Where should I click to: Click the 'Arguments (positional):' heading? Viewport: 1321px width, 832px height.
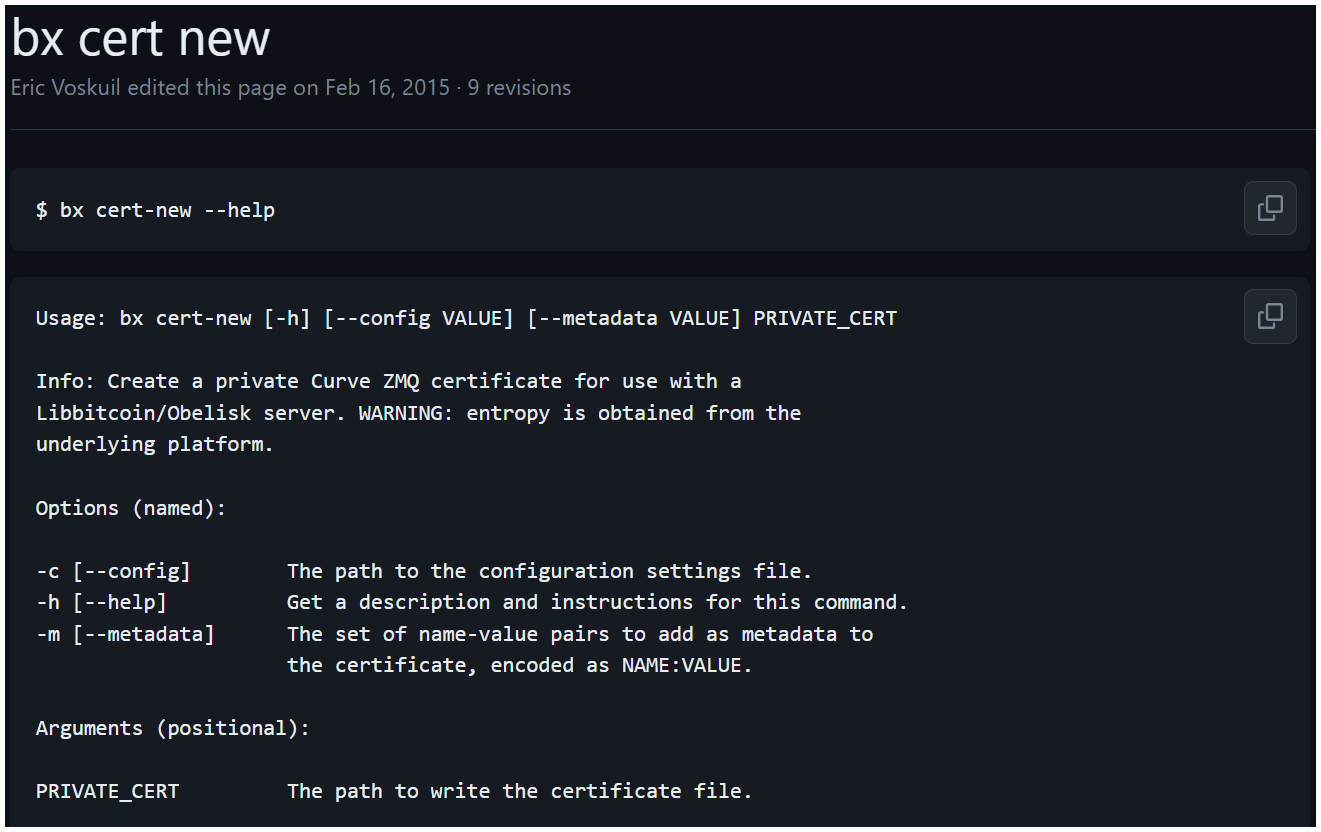173,728
